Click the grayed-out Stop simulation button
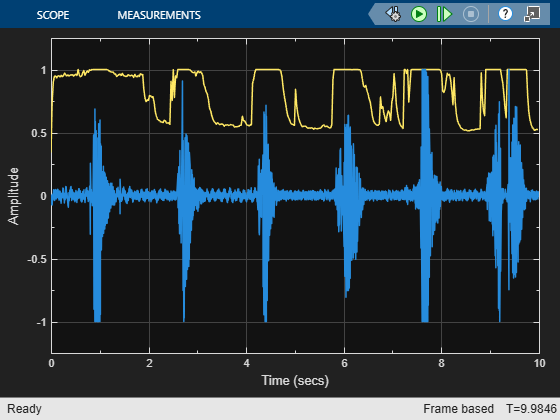 click(x=471, y=14)
